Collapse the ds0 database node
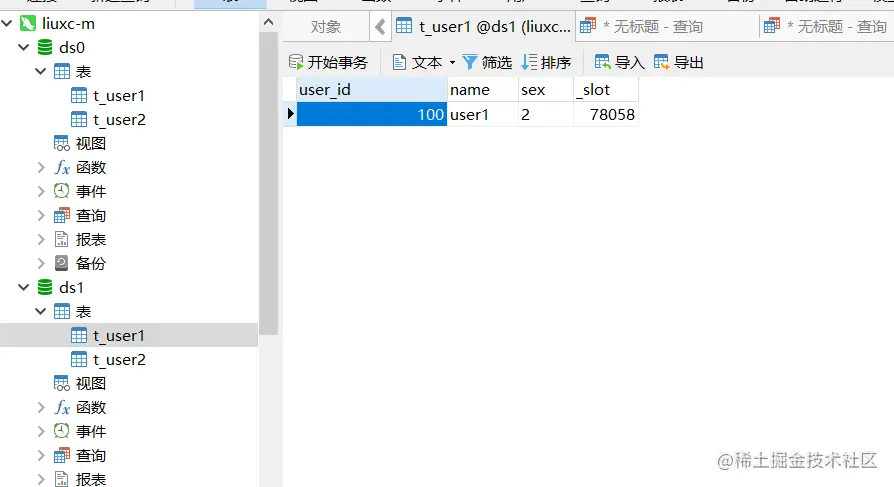 click(24, 47)
